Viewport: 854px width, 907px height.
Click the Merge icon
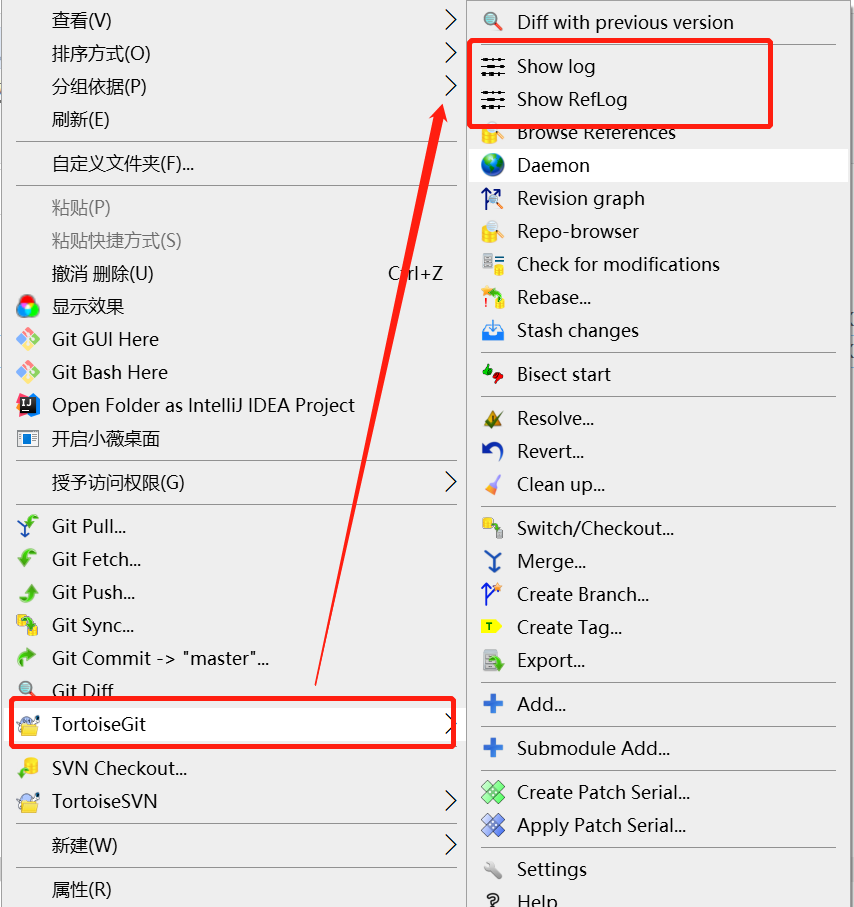493,561
